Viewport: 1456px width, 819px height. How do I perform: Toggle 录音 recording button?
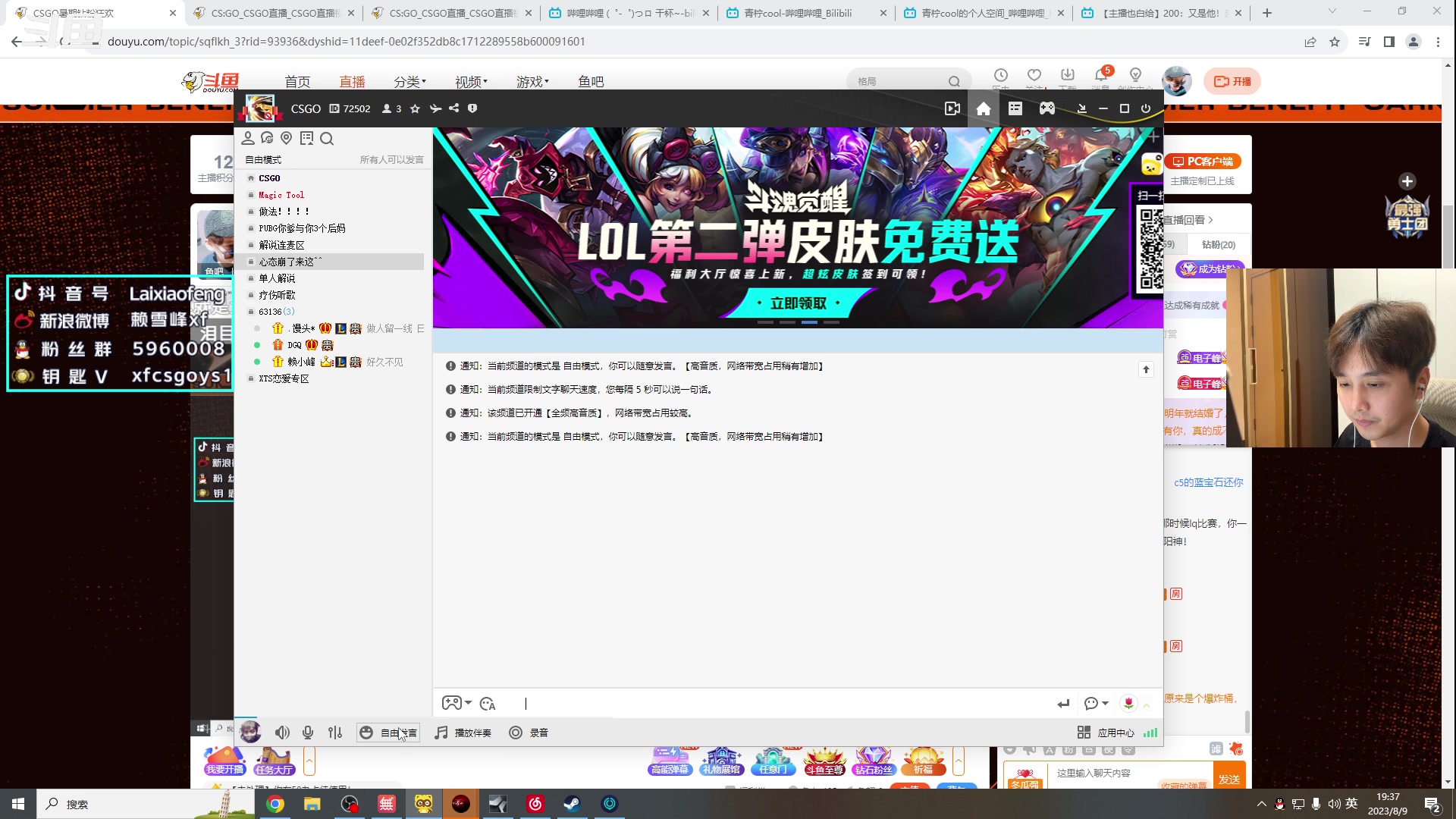[x=529, y=733]
